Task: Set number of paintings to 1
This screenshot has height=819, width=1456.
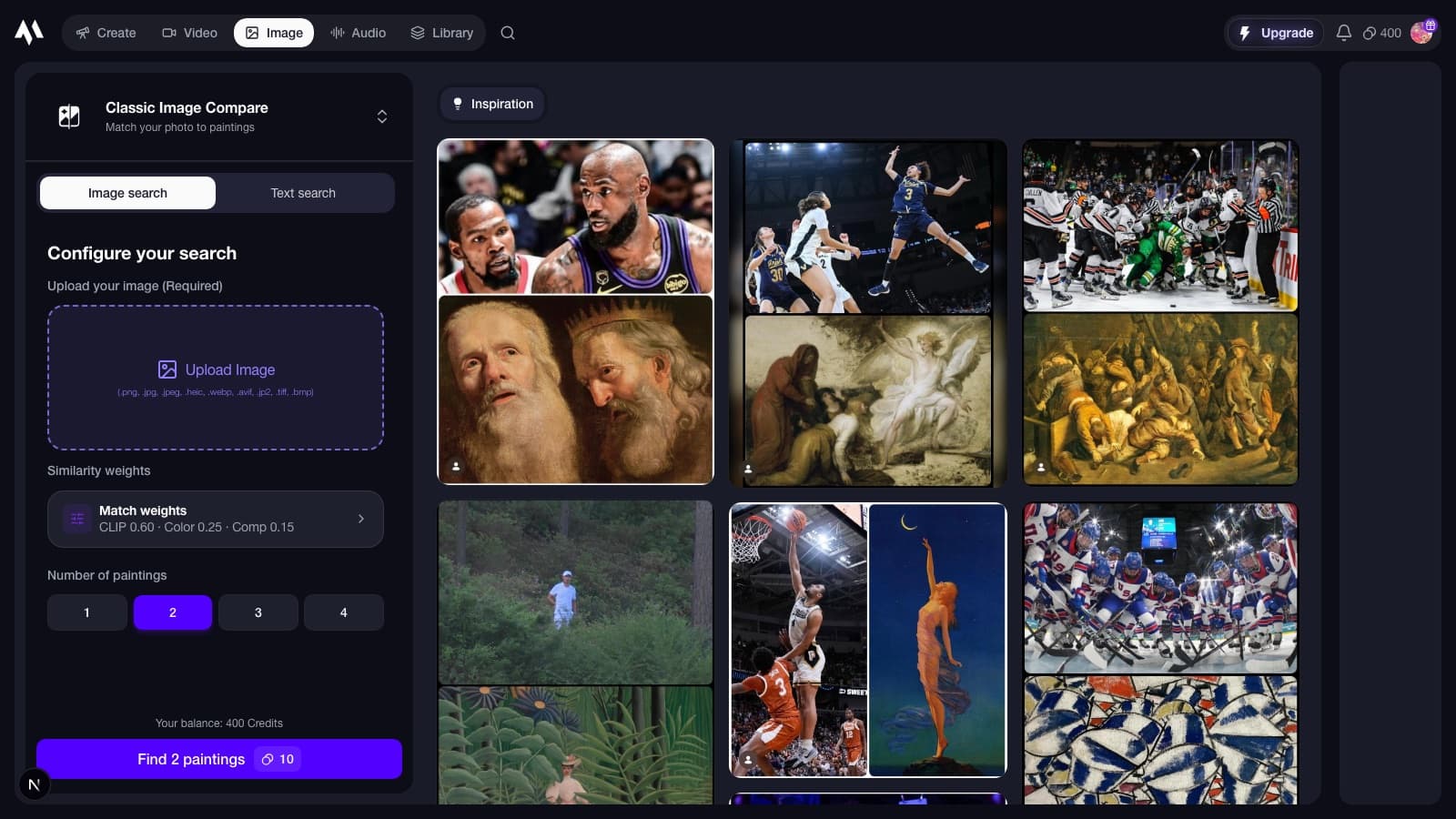Action: pos(86,612)
